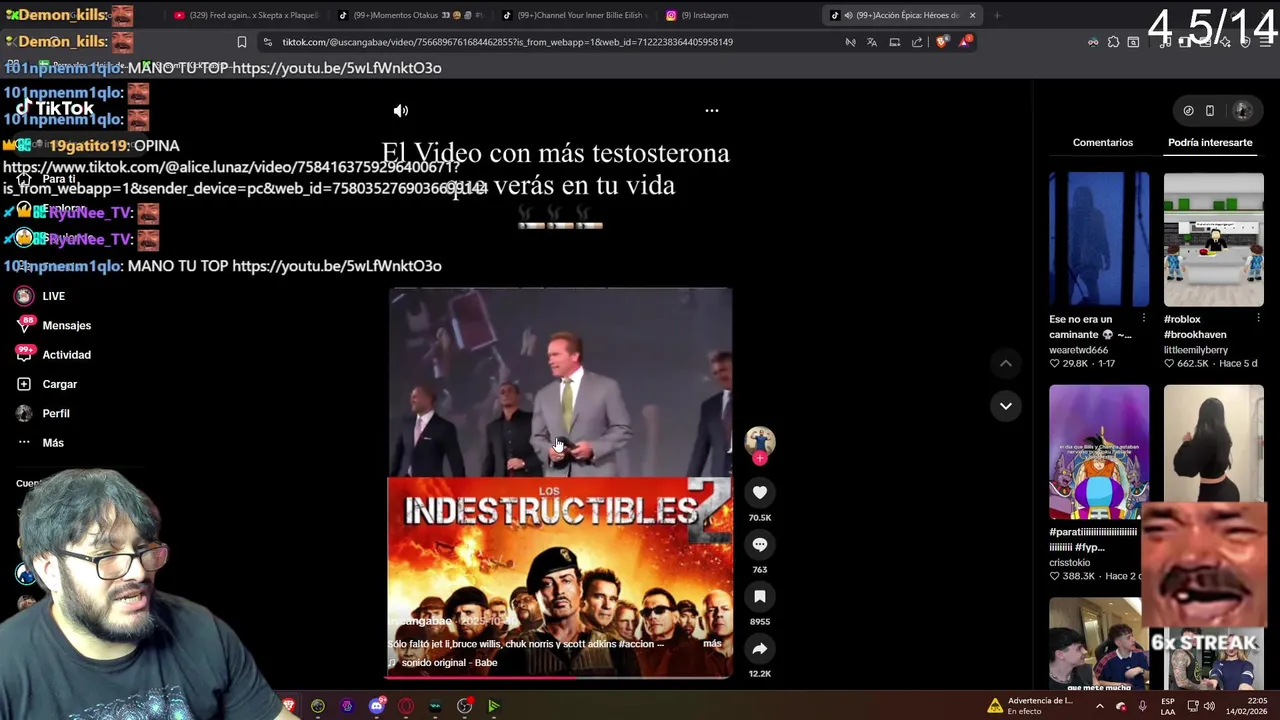1280x720 pixels.
Task: Open comments via the speech bubble icon
Action: 760,544
